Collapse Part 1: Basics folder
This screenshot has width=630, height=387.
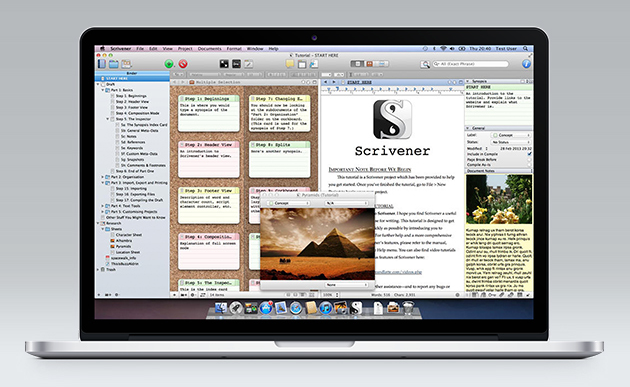pyautogui.click(x=103, y=90)
